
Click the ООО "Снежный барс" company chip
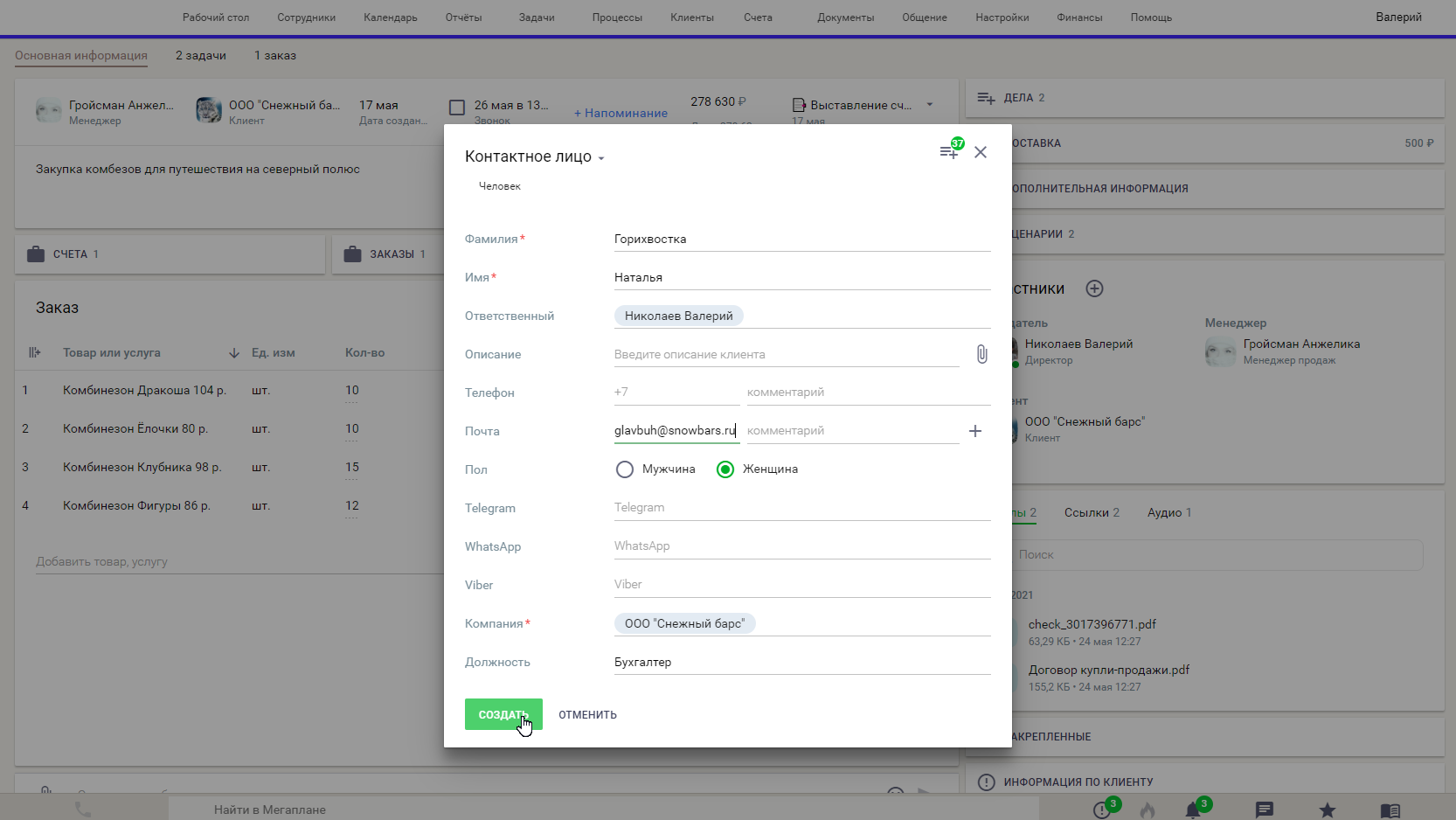pos(685,623)
